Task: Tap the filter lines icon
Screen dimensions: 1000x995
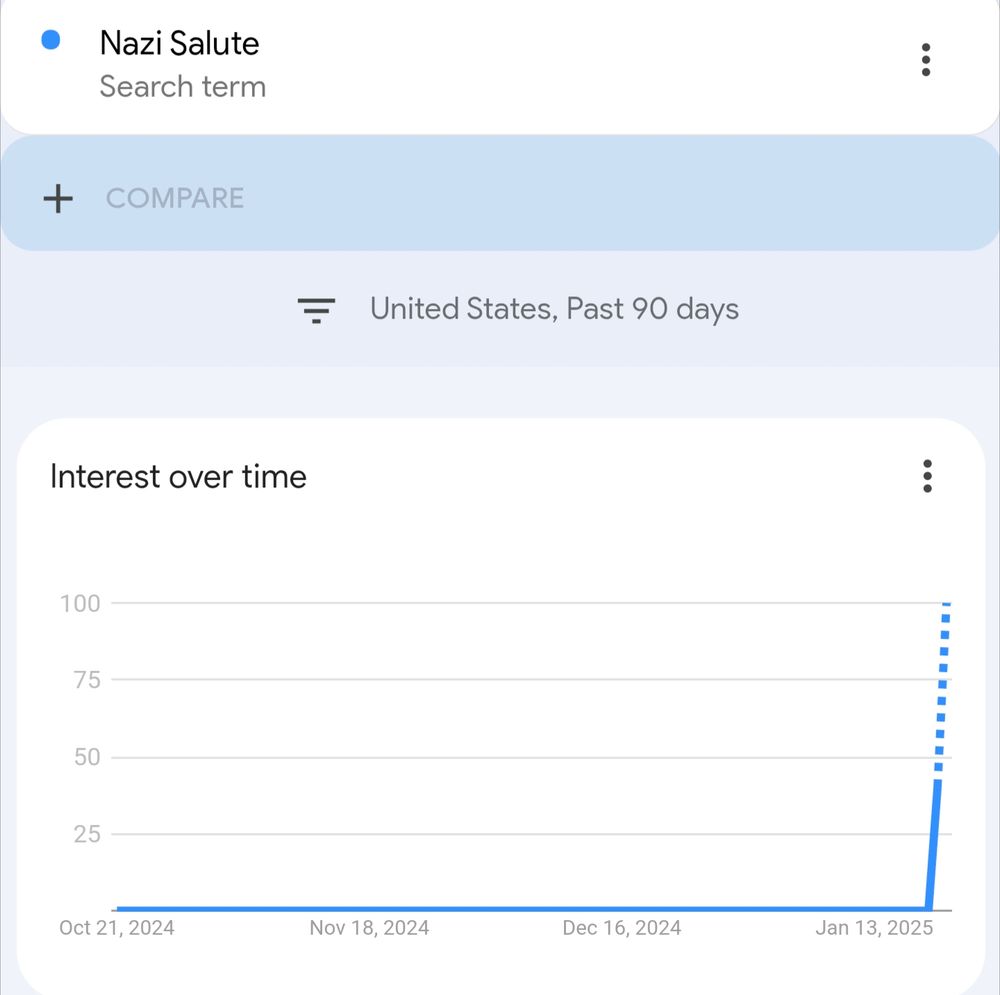Action: coord(316,309)
